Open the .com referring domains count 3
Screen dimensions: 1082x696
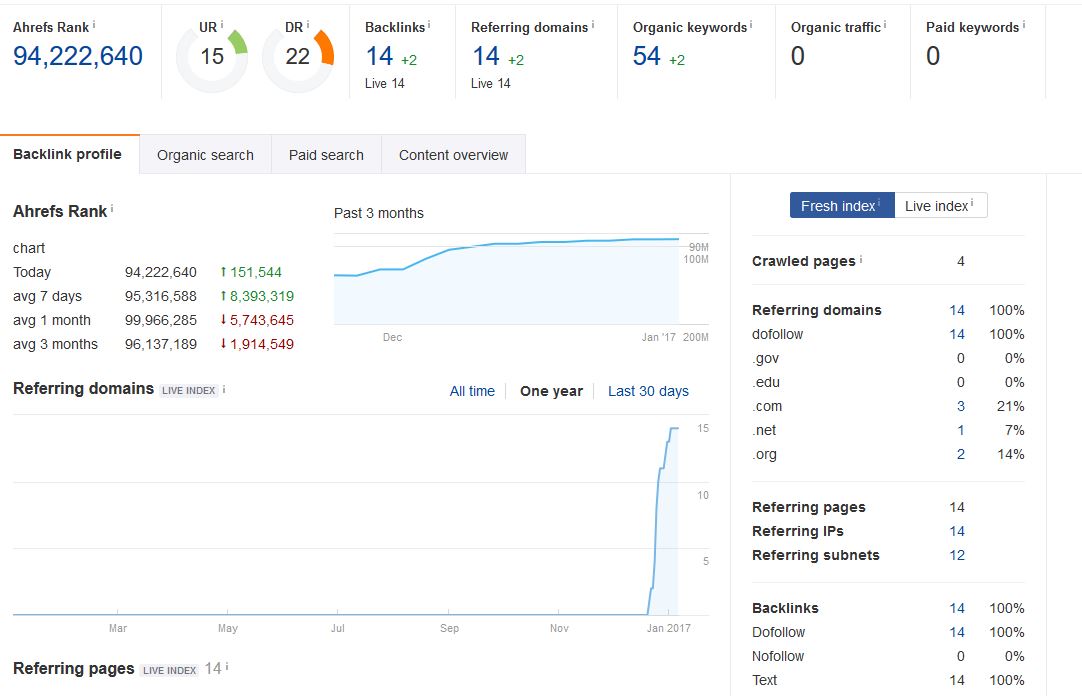(961, 406)
